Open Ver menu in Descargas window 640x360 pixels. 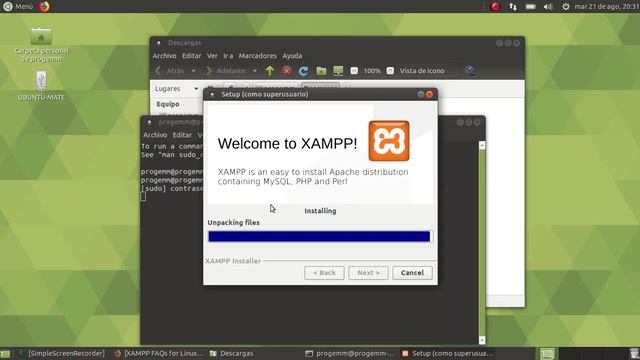click(212, 56)
